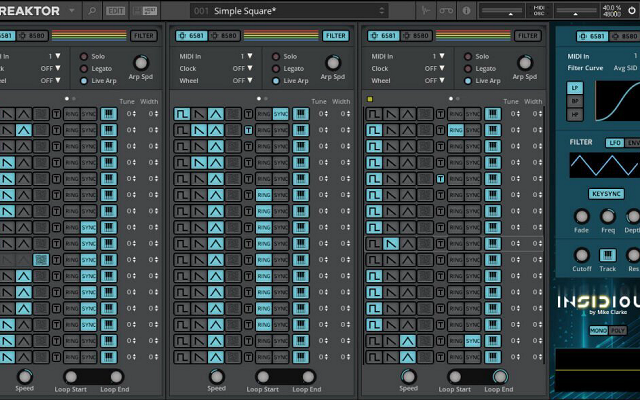The height and width of the screenshot is (400, 640).
Task: Open Clock dropdown in the third voice panel
Action: (434, 69)
